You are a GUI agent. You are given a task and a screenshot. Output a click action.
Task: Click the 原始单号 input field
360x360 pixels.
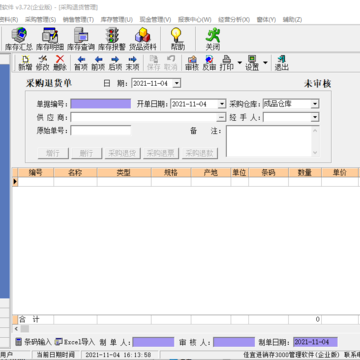(x=101, y=131)
